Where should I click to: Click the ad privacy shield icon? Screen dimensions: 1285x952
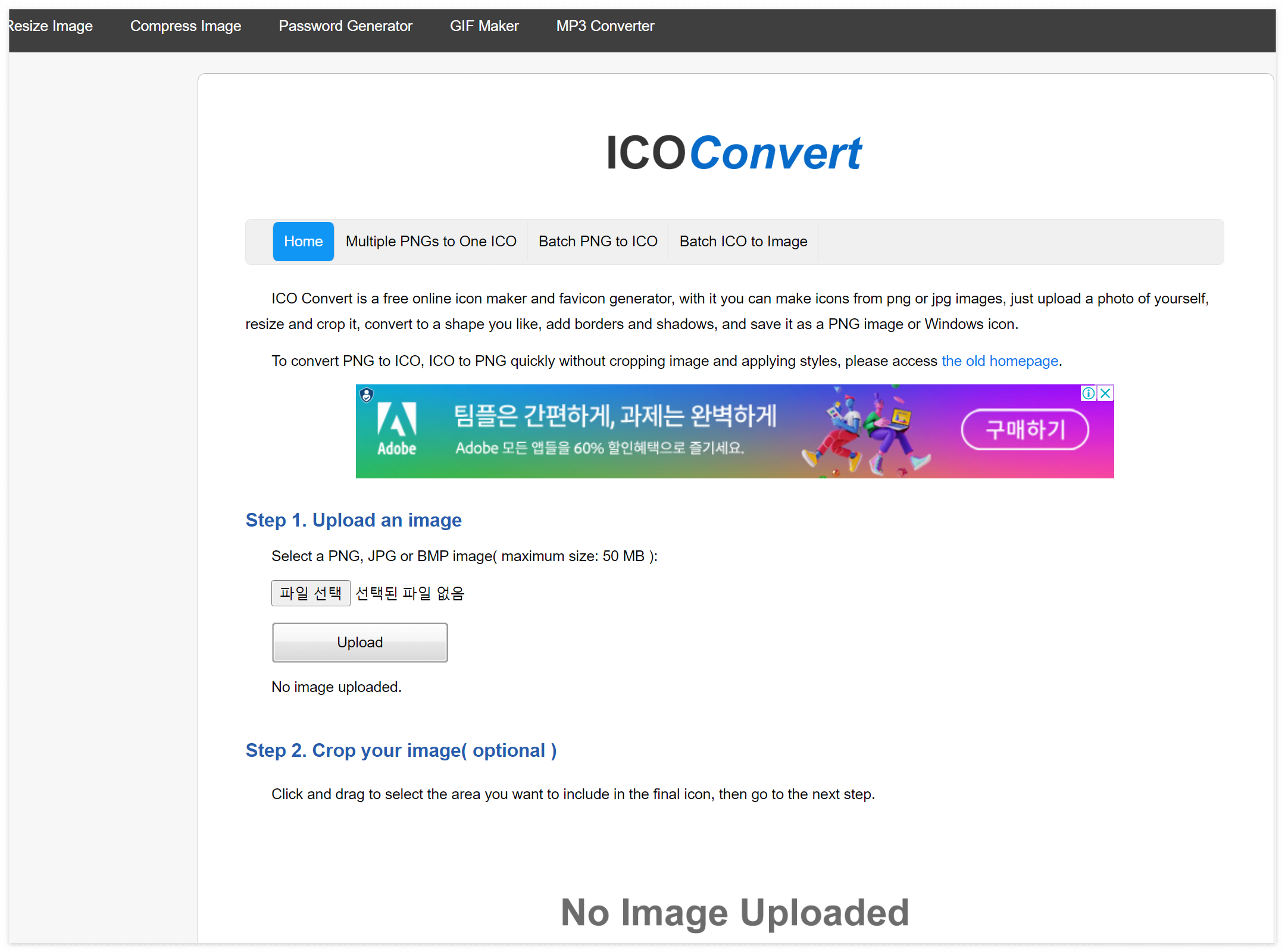click(x=367, y=395)
